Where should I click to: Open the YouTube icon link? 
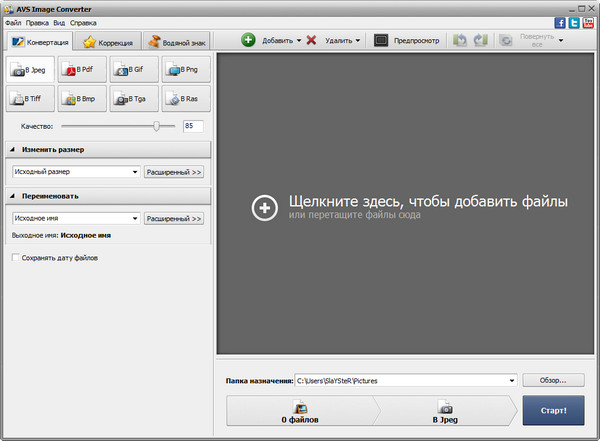click(587, 22)
